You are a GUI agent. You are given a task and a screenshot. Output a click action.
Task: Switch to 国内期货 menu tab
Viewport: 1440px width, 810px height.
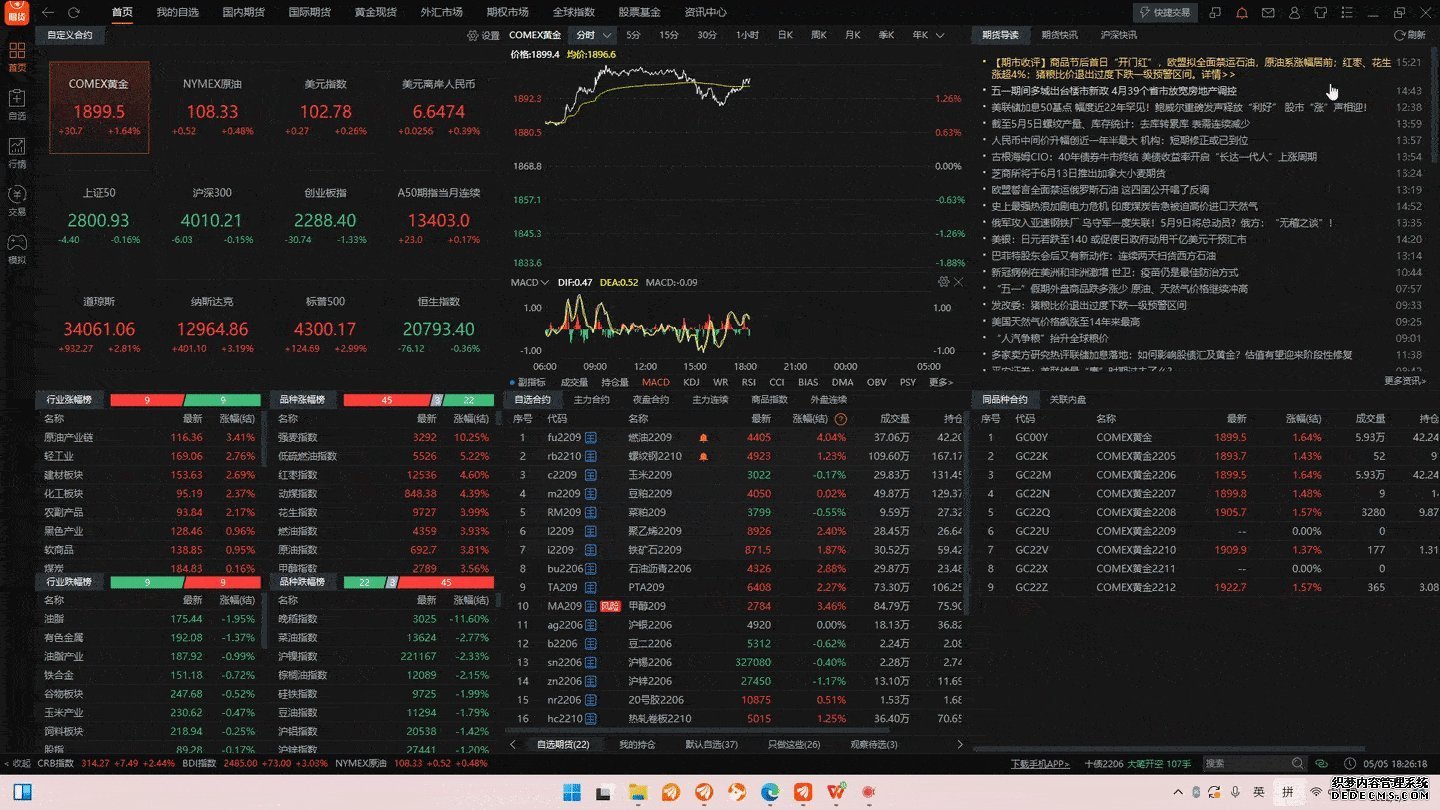[x=243, y=12]
